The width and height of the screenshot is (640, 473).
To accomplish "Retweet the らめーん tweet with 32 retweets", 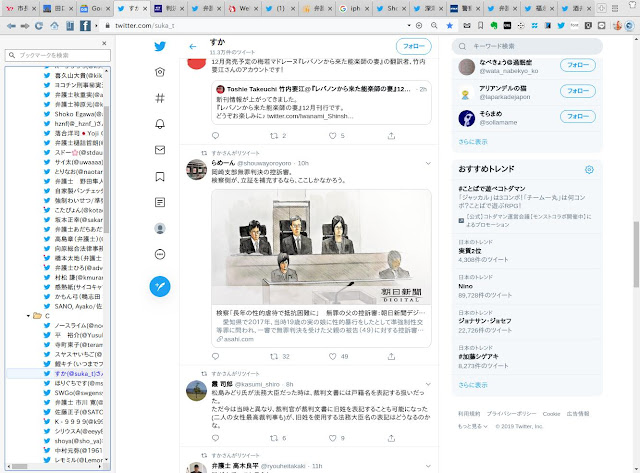I will [x=274, y=356].
